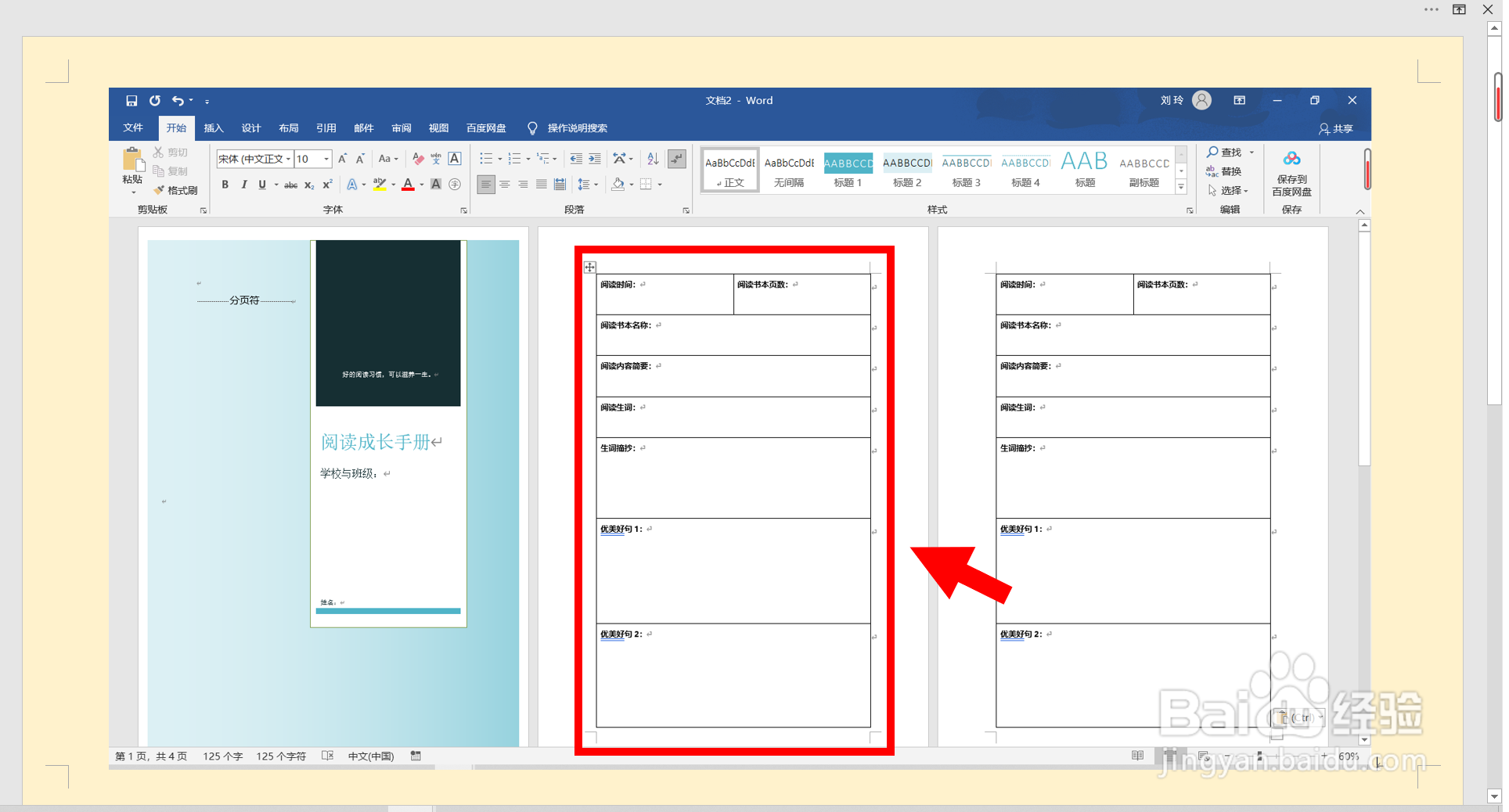Switch to the Baidu Netdisk (百度网盘) tab
The image size is (1509, 812).
click(486, 128)
